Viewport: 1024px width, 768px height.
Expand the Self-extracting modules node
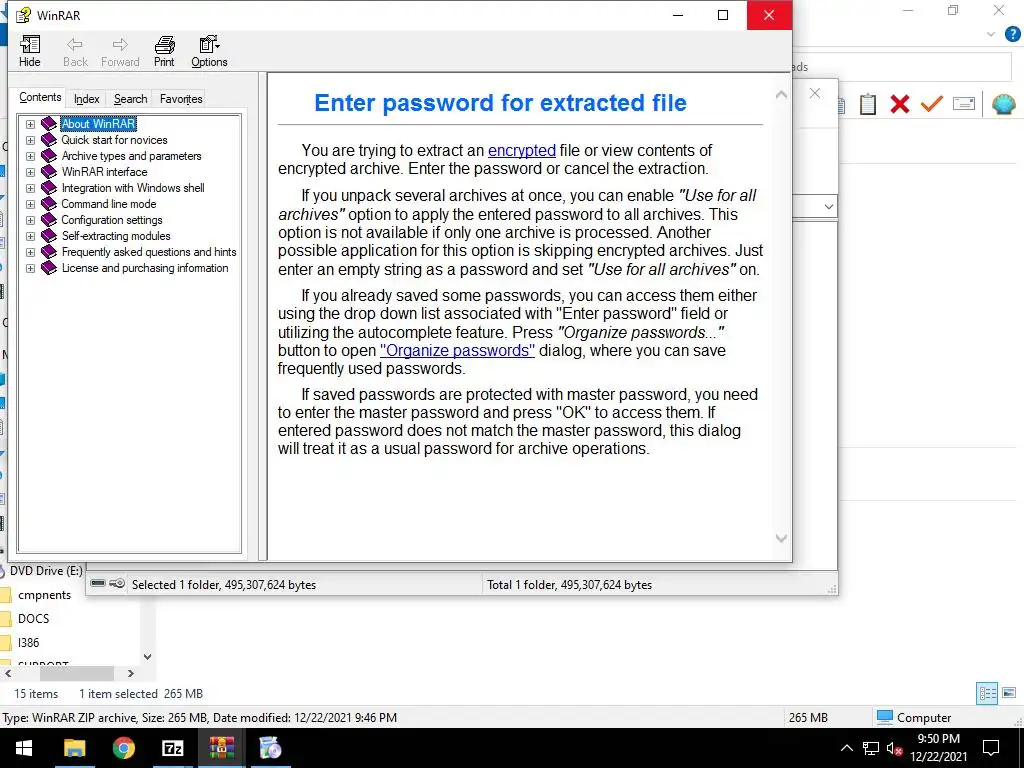coord(30,236)
